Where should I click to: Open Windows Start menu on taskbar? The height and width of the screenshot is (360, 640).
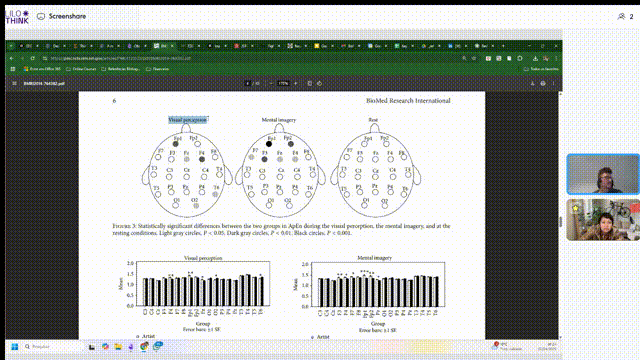pyautogui.click(x=15, y=347)
